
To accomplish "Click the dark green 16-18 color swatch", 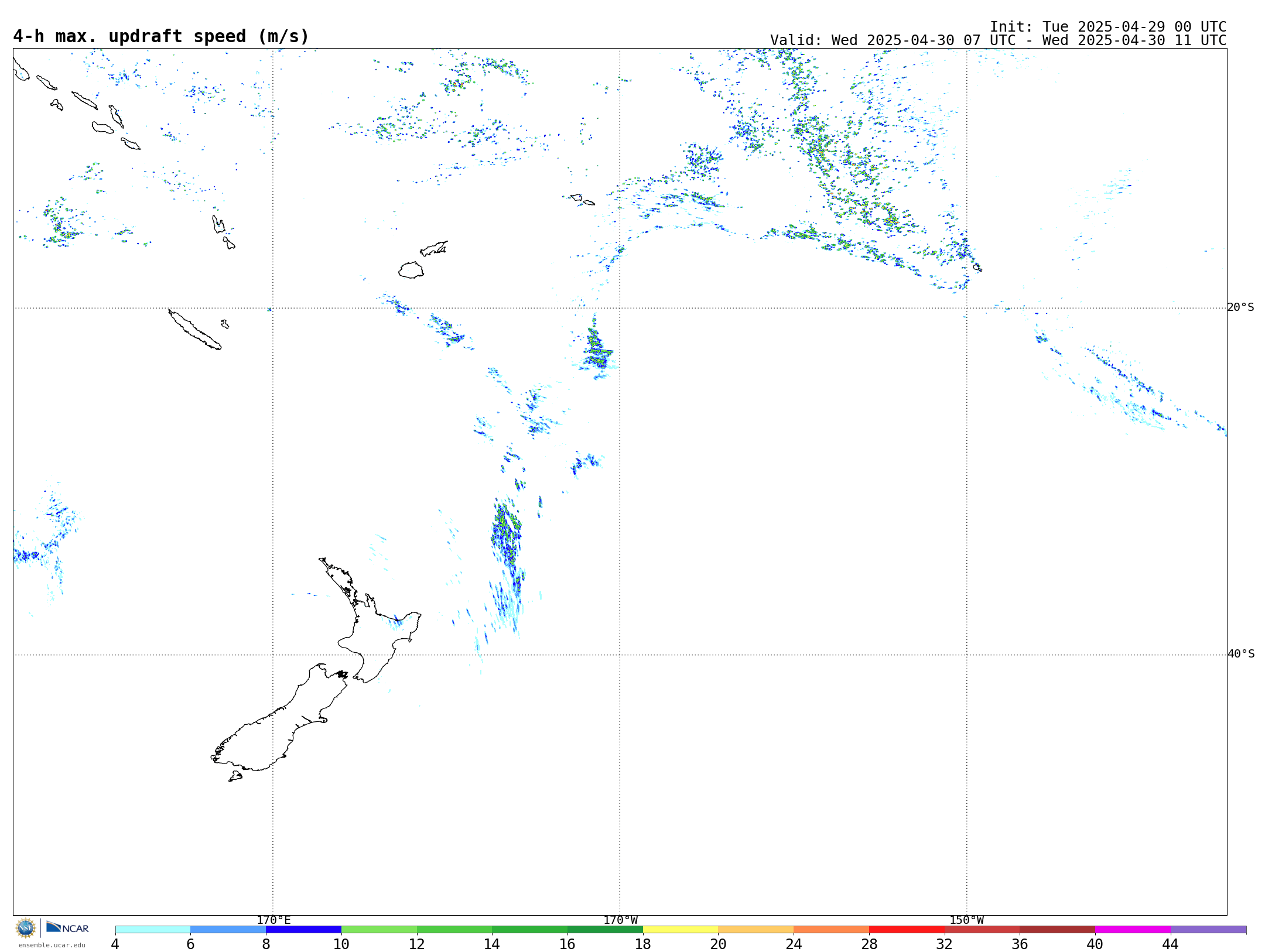I will point(605,930).
